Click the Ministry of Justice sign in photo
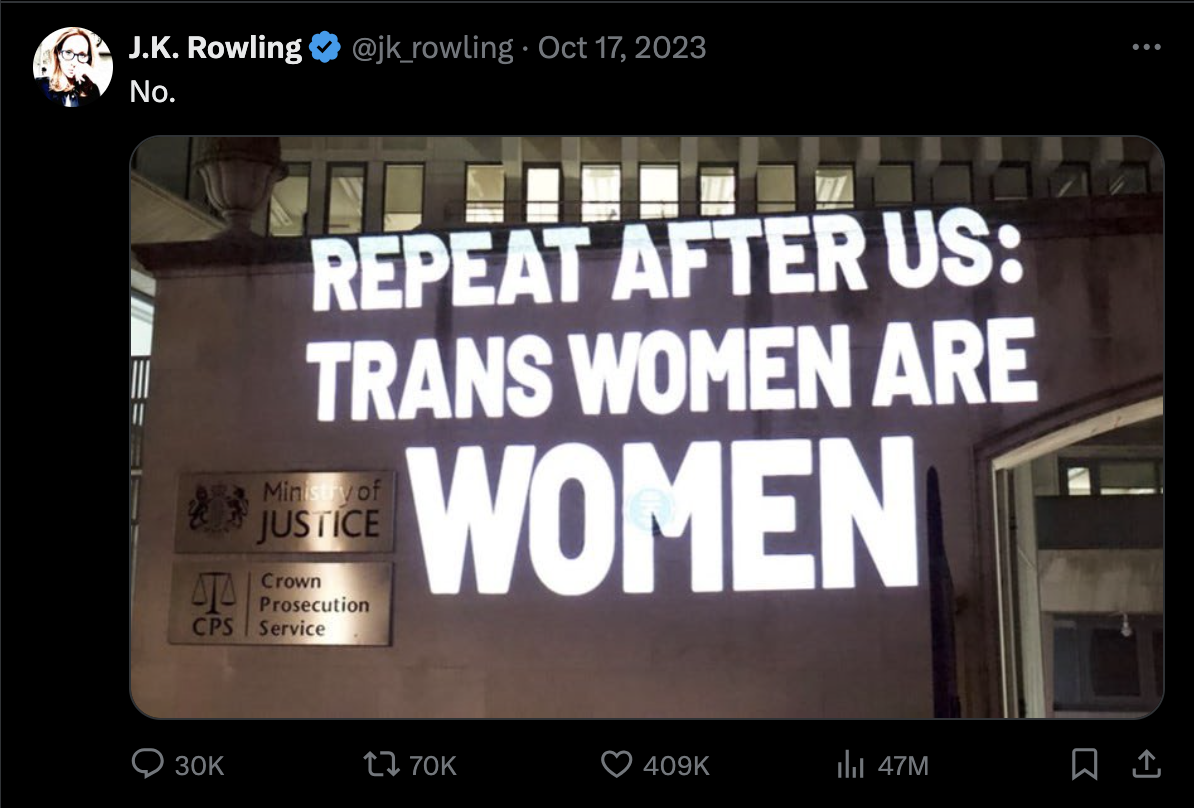This screenshot has height=808, width=1194. [x=286, y=511]
